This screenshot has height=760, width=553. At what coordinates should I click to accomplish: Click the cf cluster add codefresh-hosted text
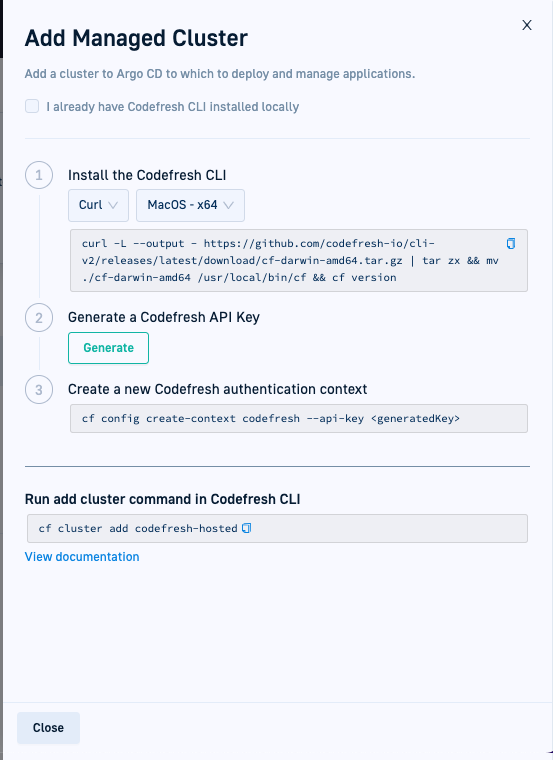pyautogui.click(x=138, y=528)
